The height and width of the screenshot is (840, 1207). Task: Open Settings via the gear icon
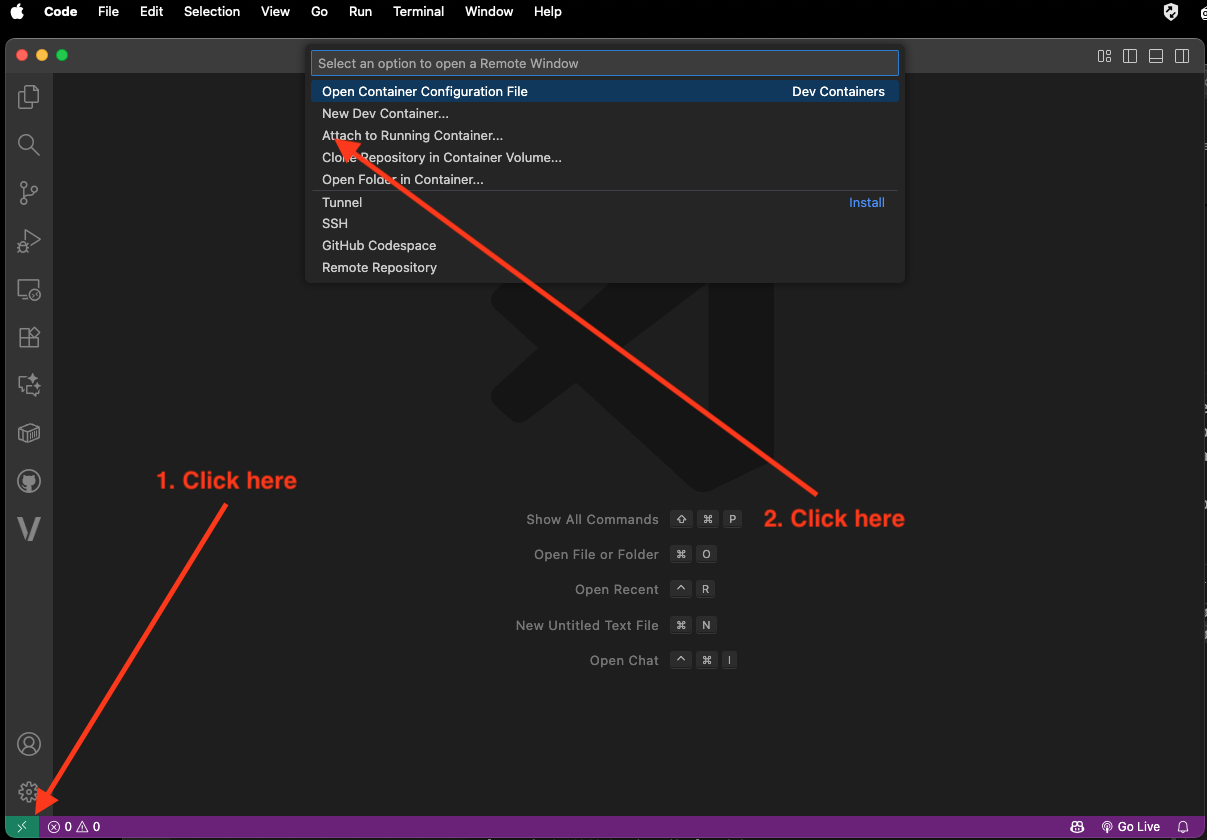click(x=28, y=792)
